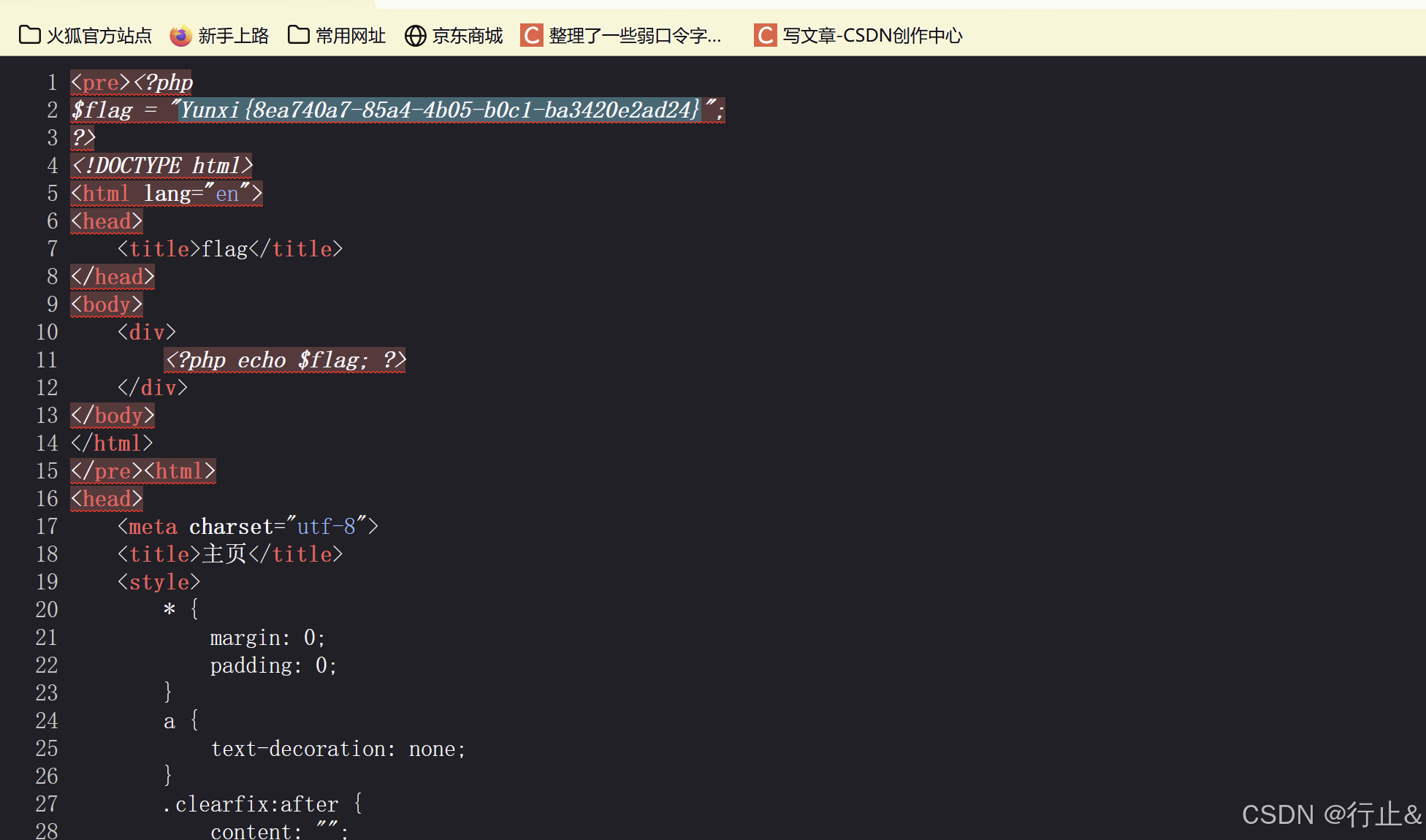Expand the 常用网址 bookmarks folder
Screen dimensions: 1426x840
point(350,35)
